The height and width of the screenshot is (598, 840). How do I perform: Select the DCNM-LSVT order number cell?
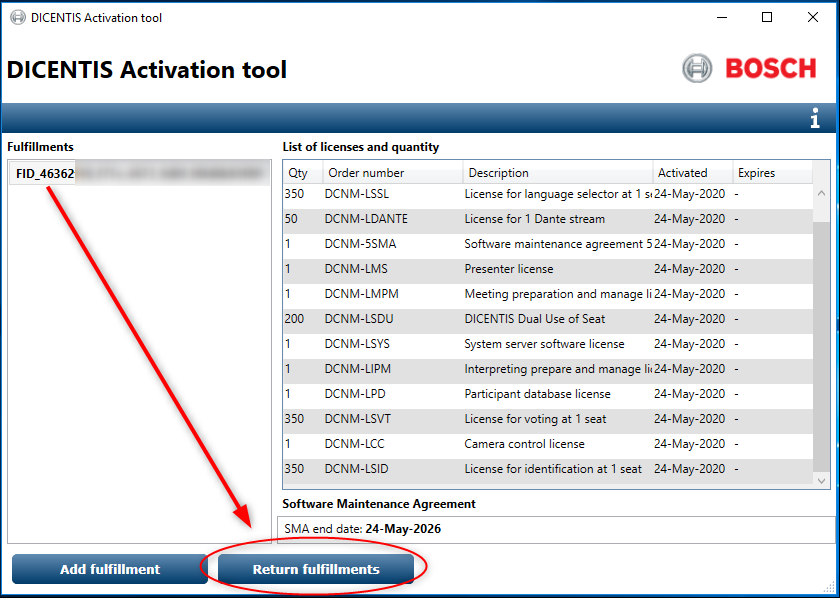click(x=357, y=418)
